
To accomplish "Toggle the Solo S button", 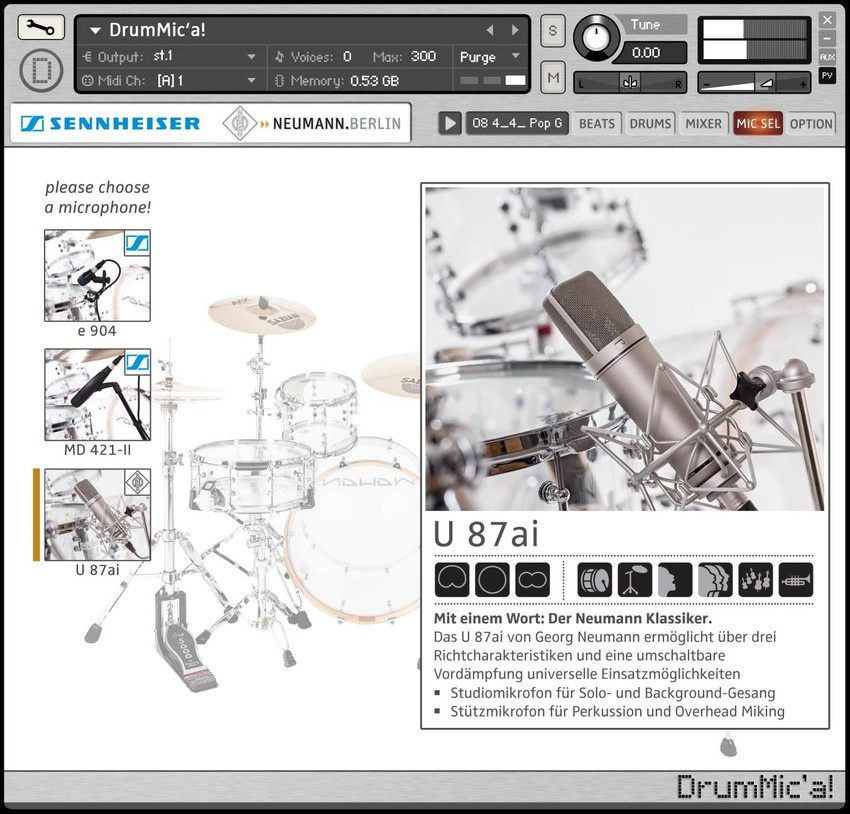I will tap(552, 30).
